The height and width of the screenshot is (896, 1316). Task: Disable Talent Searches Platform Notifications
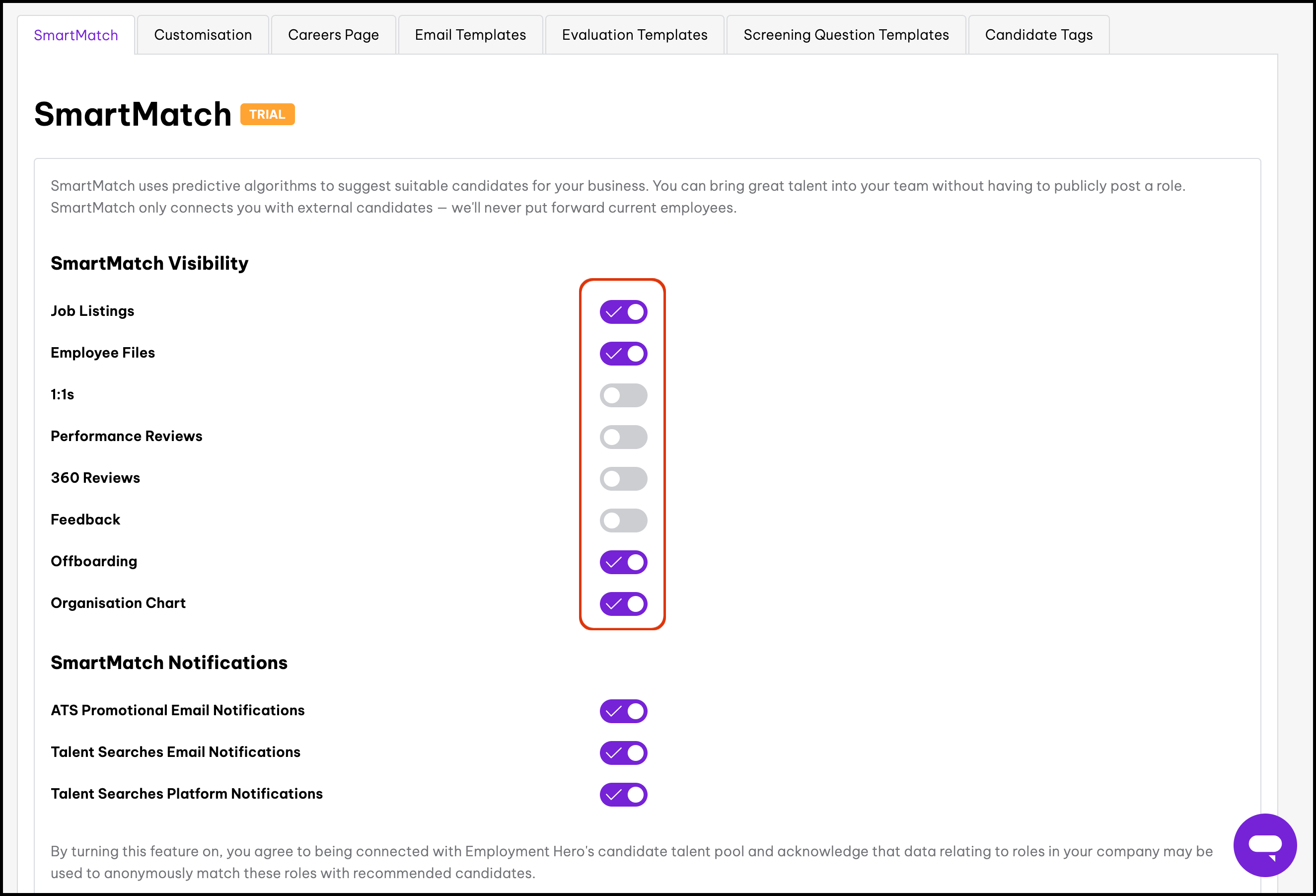click(x=623, y=795)
